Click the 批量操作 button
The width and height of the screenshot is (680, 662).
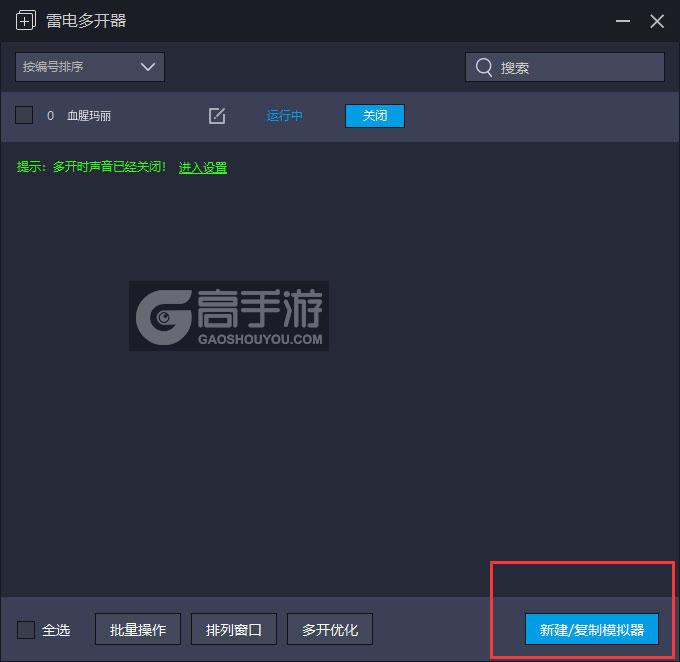pyautogui.click(x=138, y=629)
